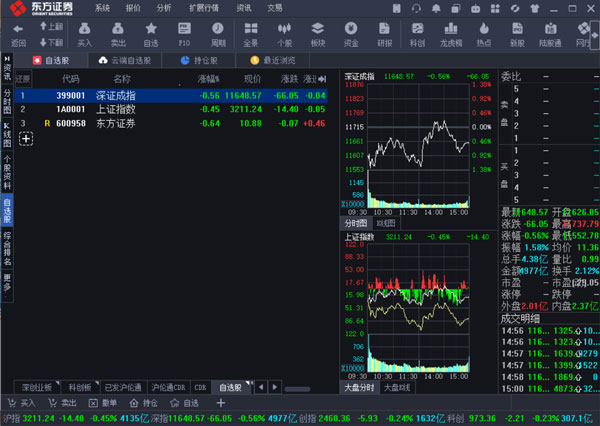Click the t-shirt skin theme icon

(535, 8)
